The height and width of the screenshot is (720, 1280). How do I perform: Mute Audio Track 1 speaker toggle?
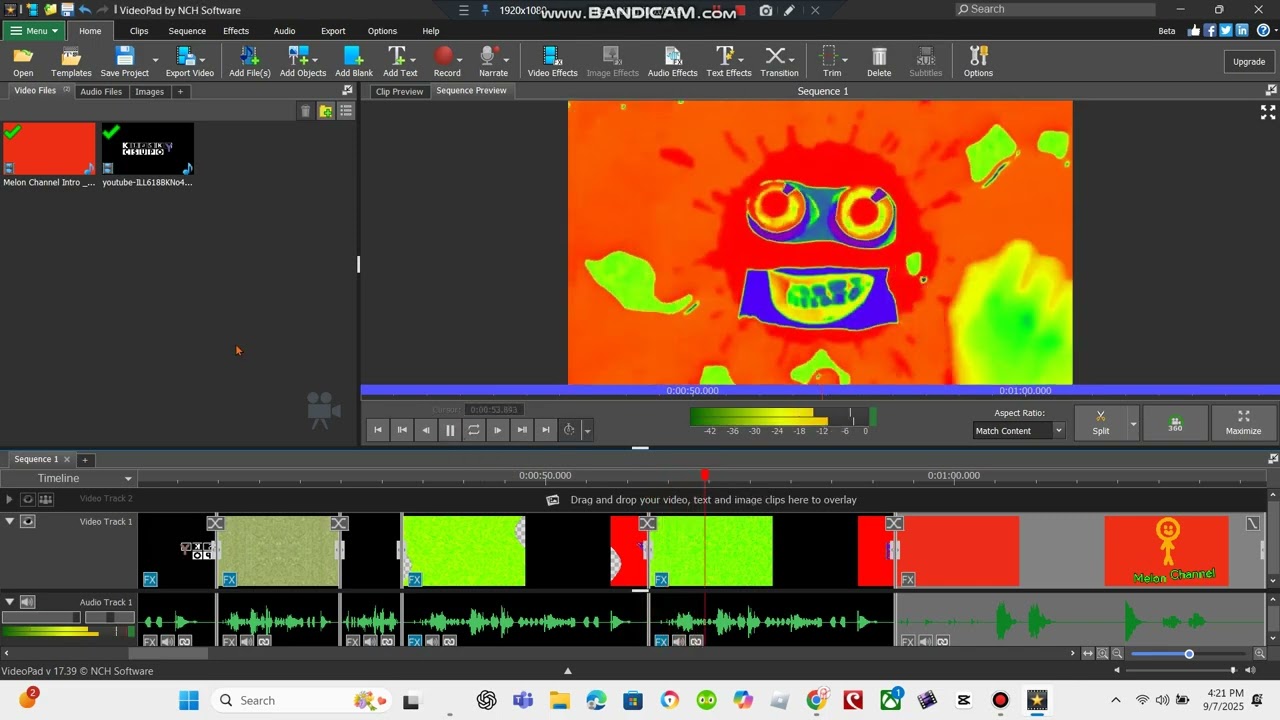tap(28, 602)
